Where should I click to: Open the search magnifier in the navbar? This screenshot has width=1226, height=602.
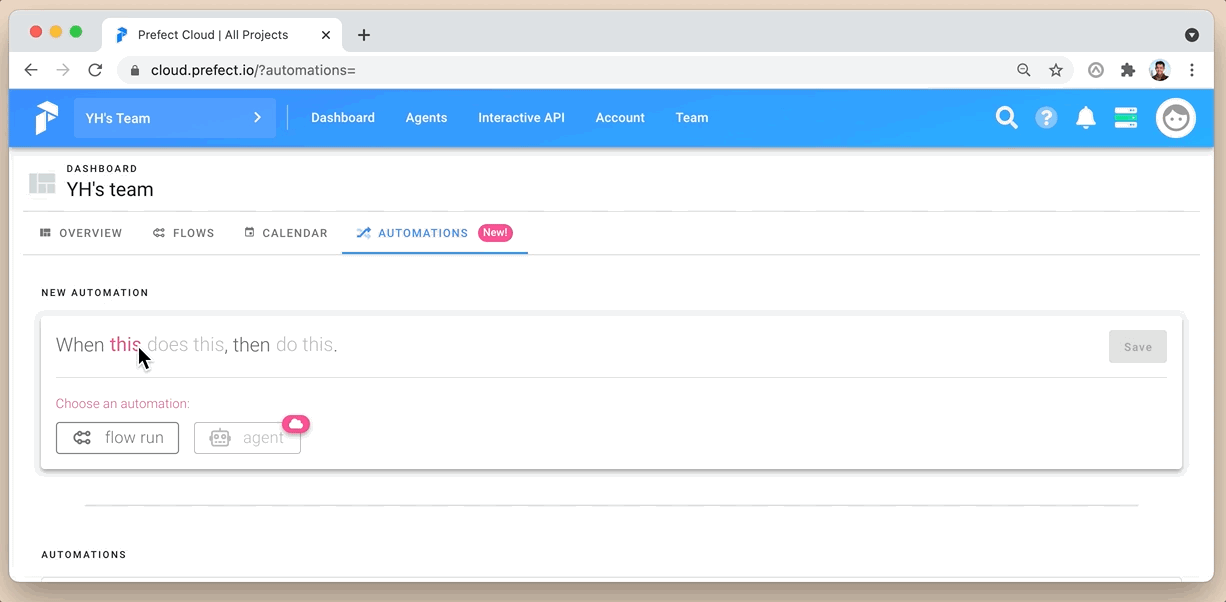coord(1006,118)
